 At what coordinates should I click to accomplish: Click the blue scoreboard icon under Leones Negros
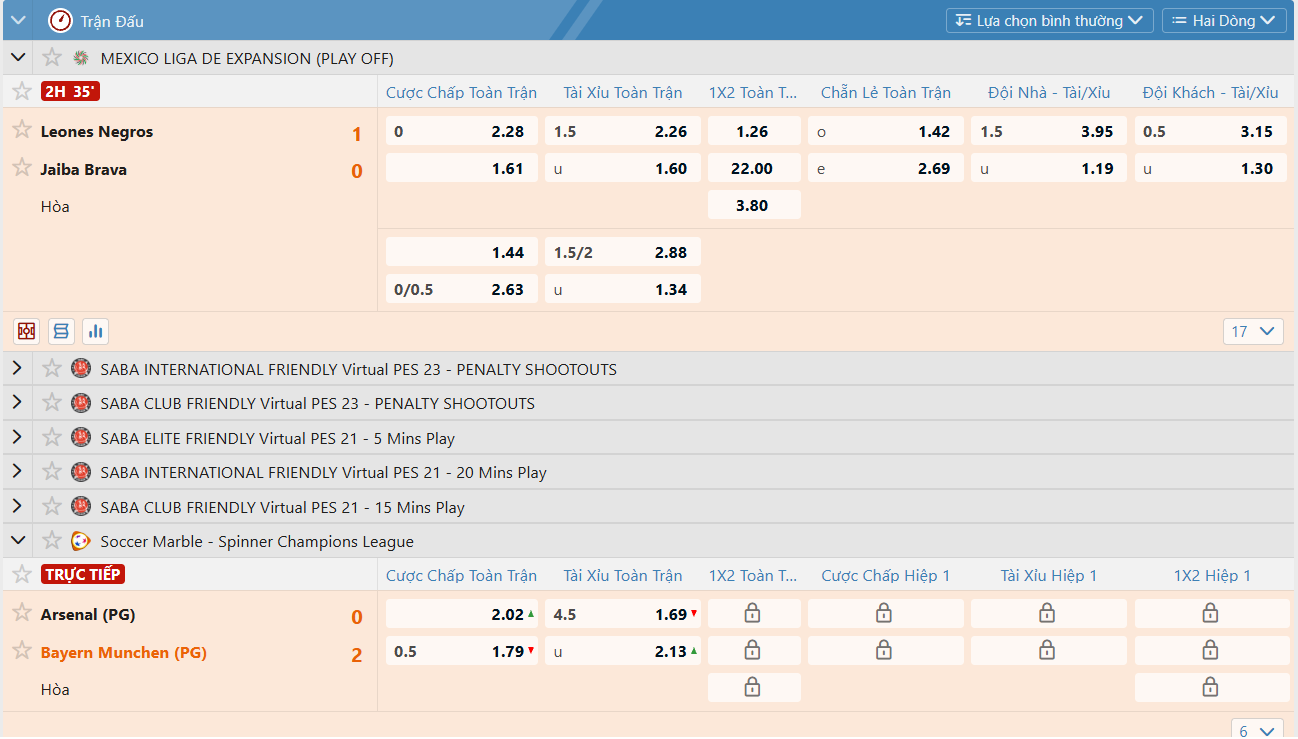click(62, 331)
